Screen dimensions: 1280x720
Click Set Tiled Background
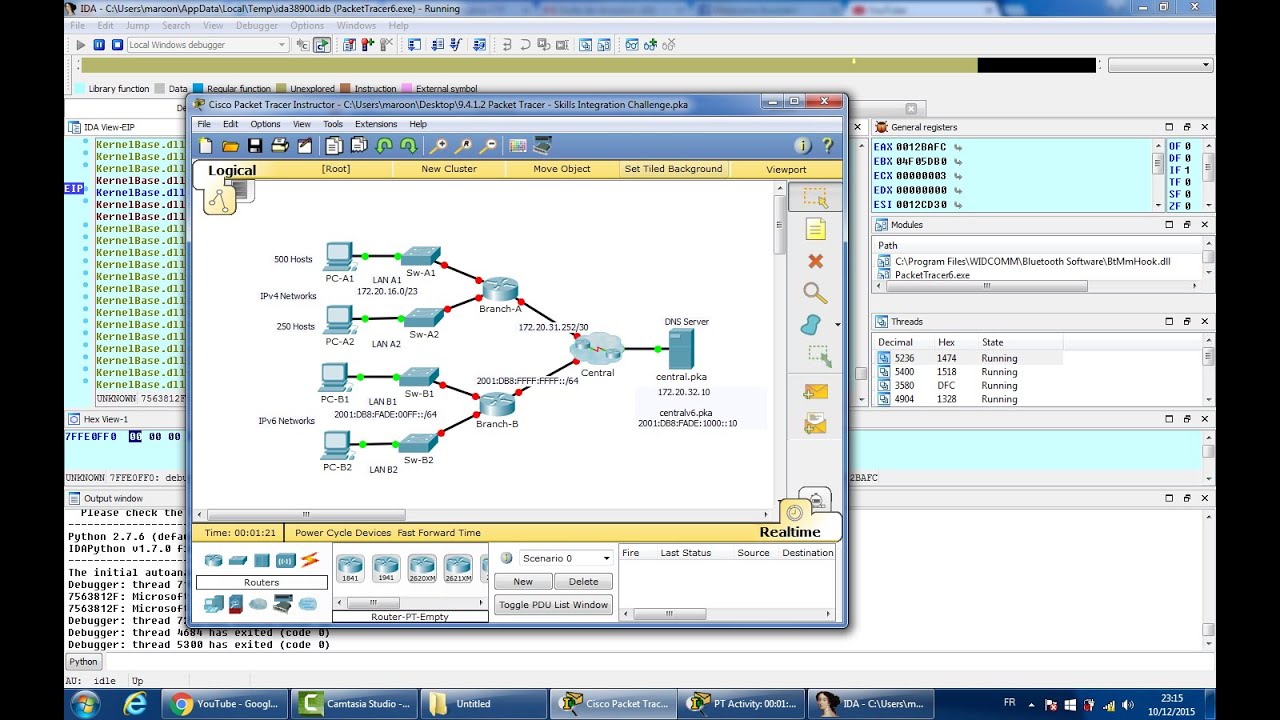673,169
